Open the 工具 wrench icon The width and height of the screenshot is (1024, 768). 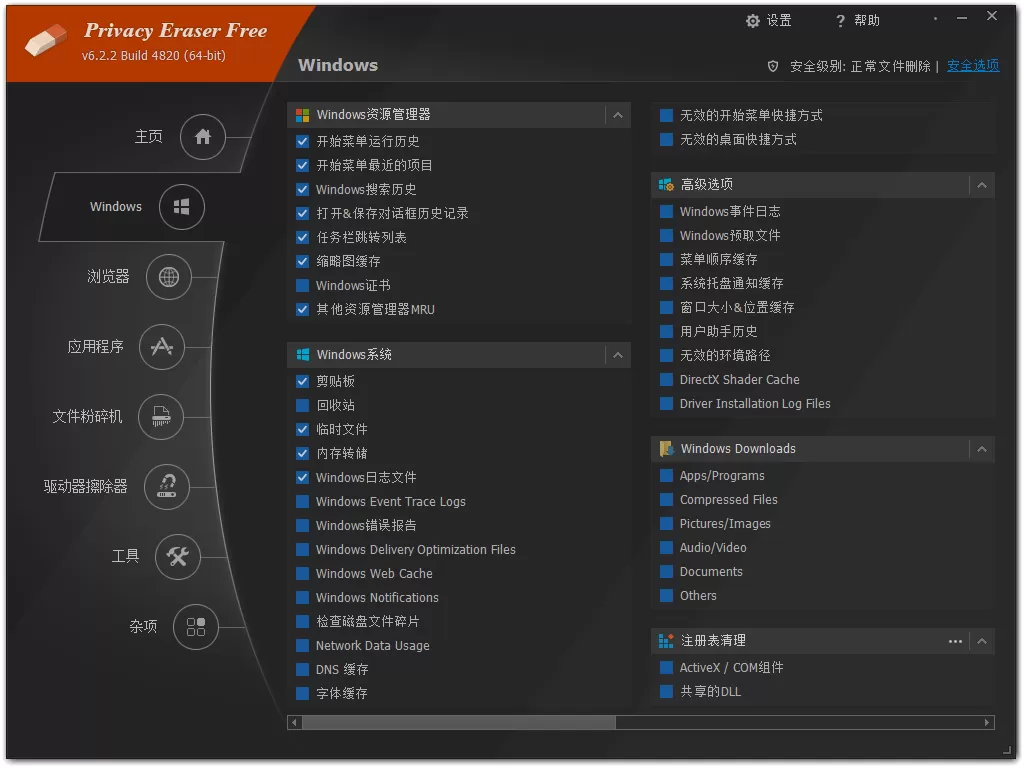pos(178,557)
